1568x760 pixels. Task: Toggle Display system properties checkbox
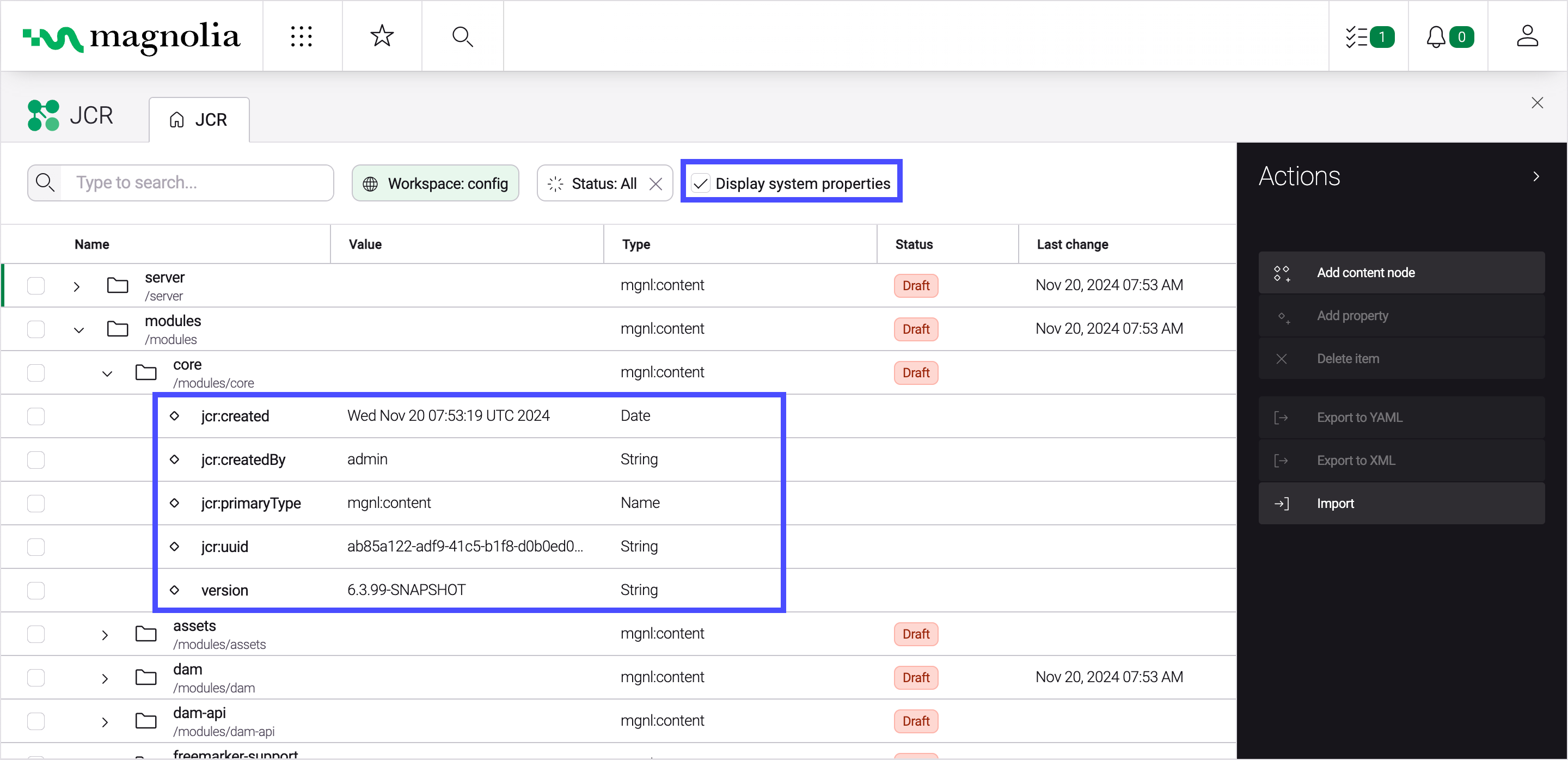(x=701, y=183)
